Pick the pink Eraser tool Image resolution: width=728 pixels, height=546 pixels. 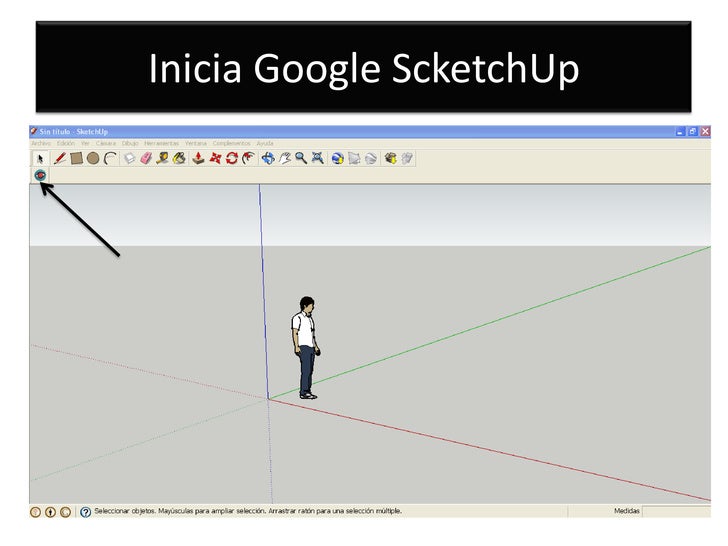[146, 159]
